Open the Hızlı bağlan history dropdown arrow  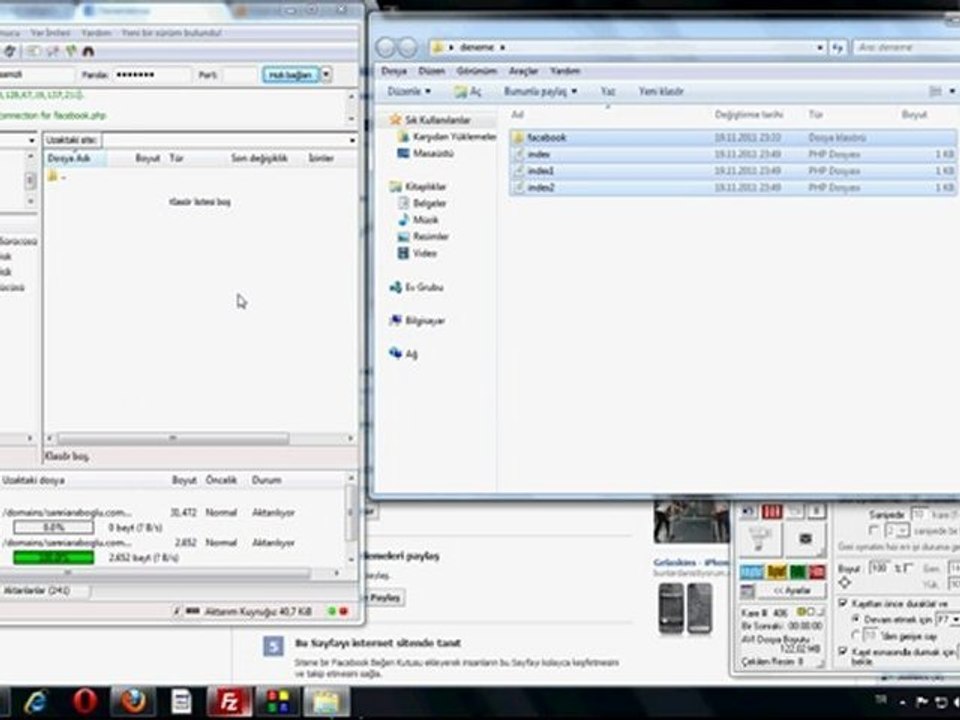[327, 75]
